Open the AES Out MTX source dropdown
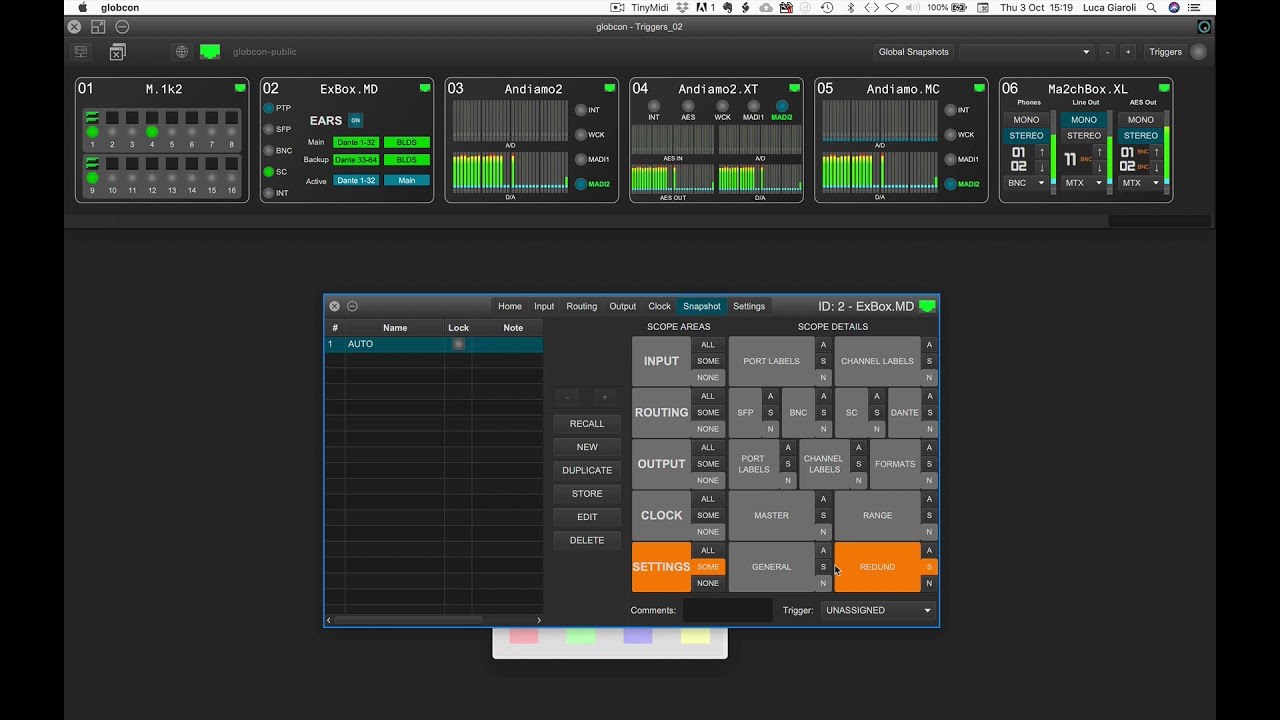 click(1141, 183)
